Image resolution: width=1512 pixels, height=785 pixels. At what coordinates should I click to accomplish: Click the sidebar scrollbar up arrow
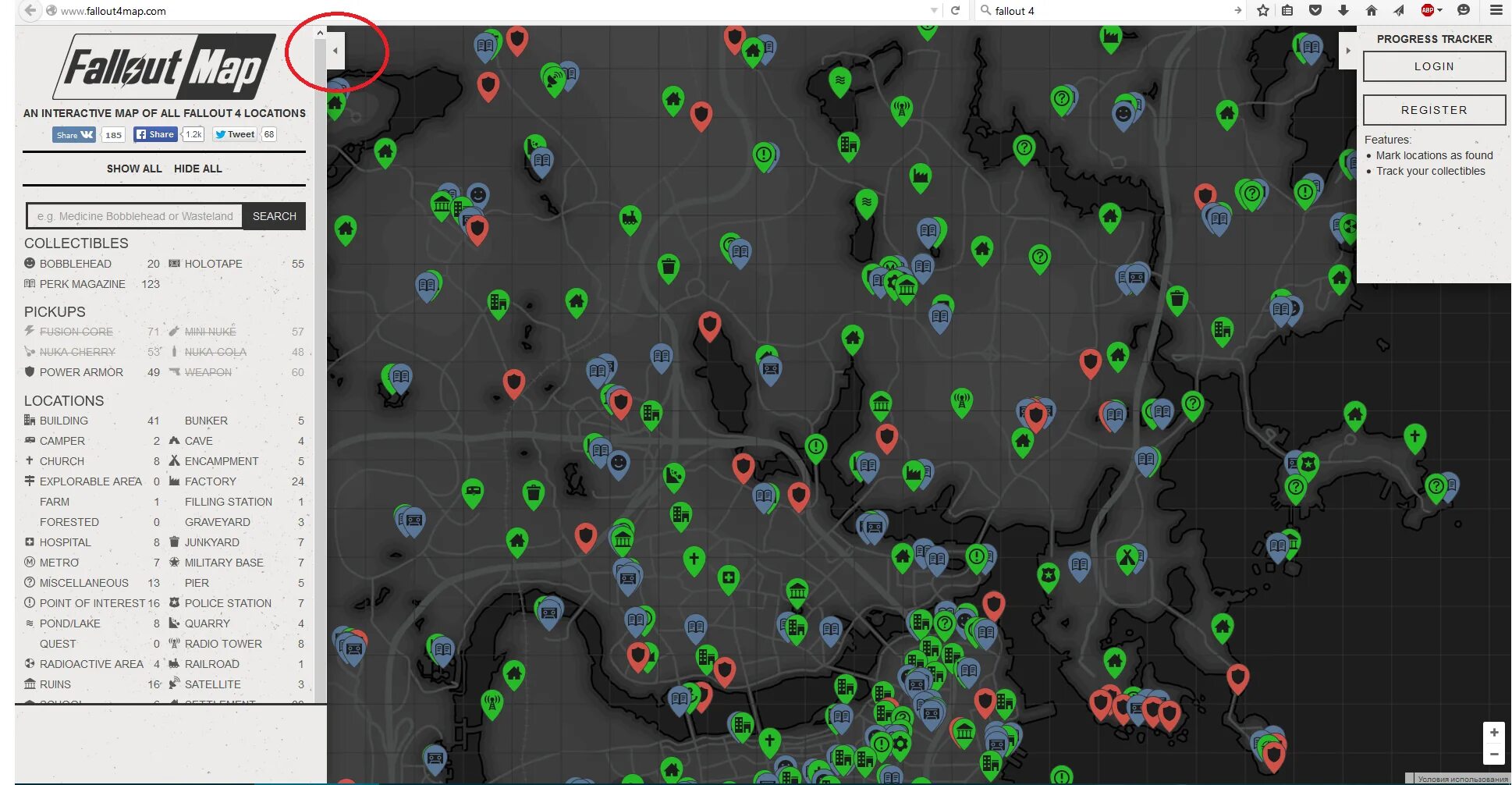[x=320, y=33]
